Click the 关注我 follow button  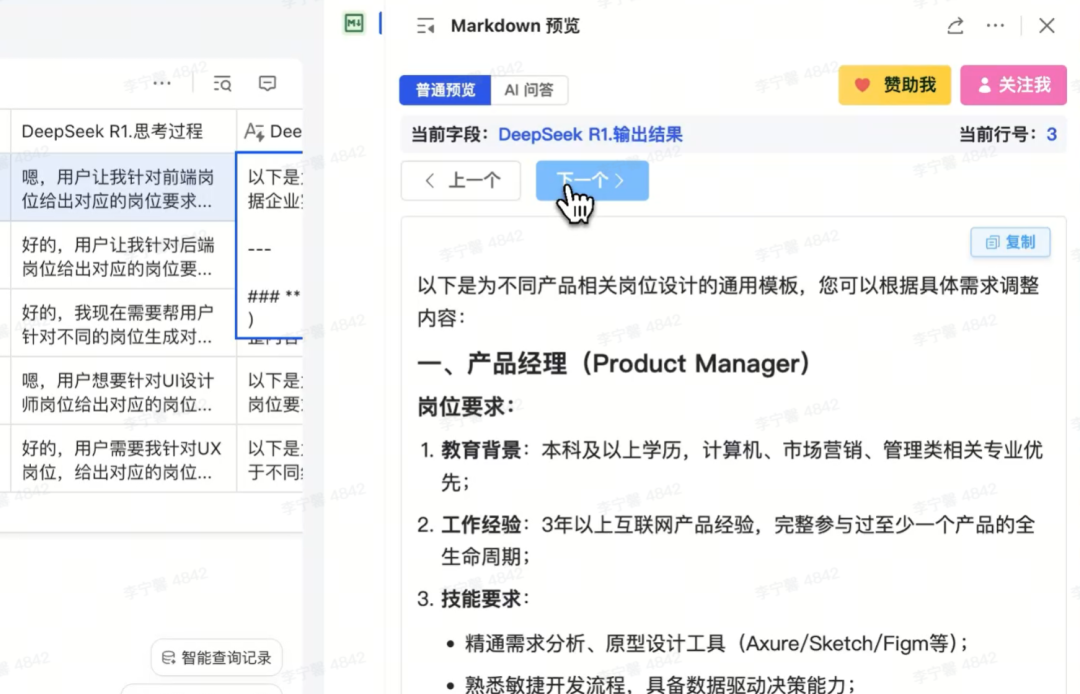point(1013,85)
